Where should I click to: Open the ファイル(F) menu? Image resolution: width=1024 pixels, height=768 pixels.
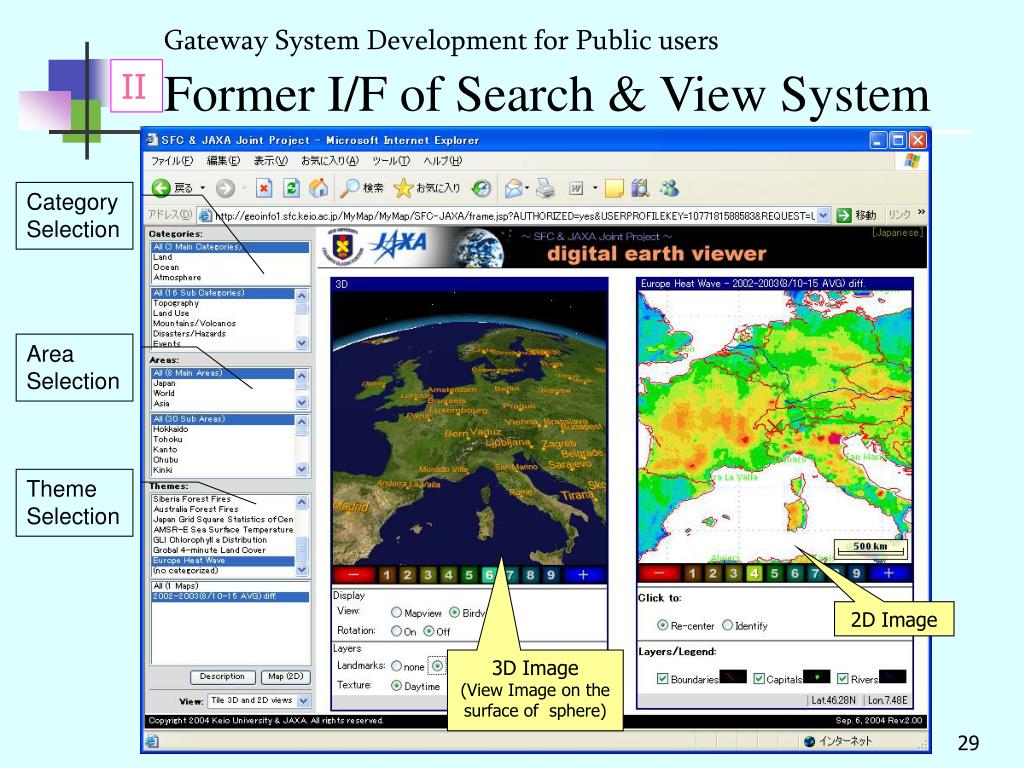(x=172, y=161)
